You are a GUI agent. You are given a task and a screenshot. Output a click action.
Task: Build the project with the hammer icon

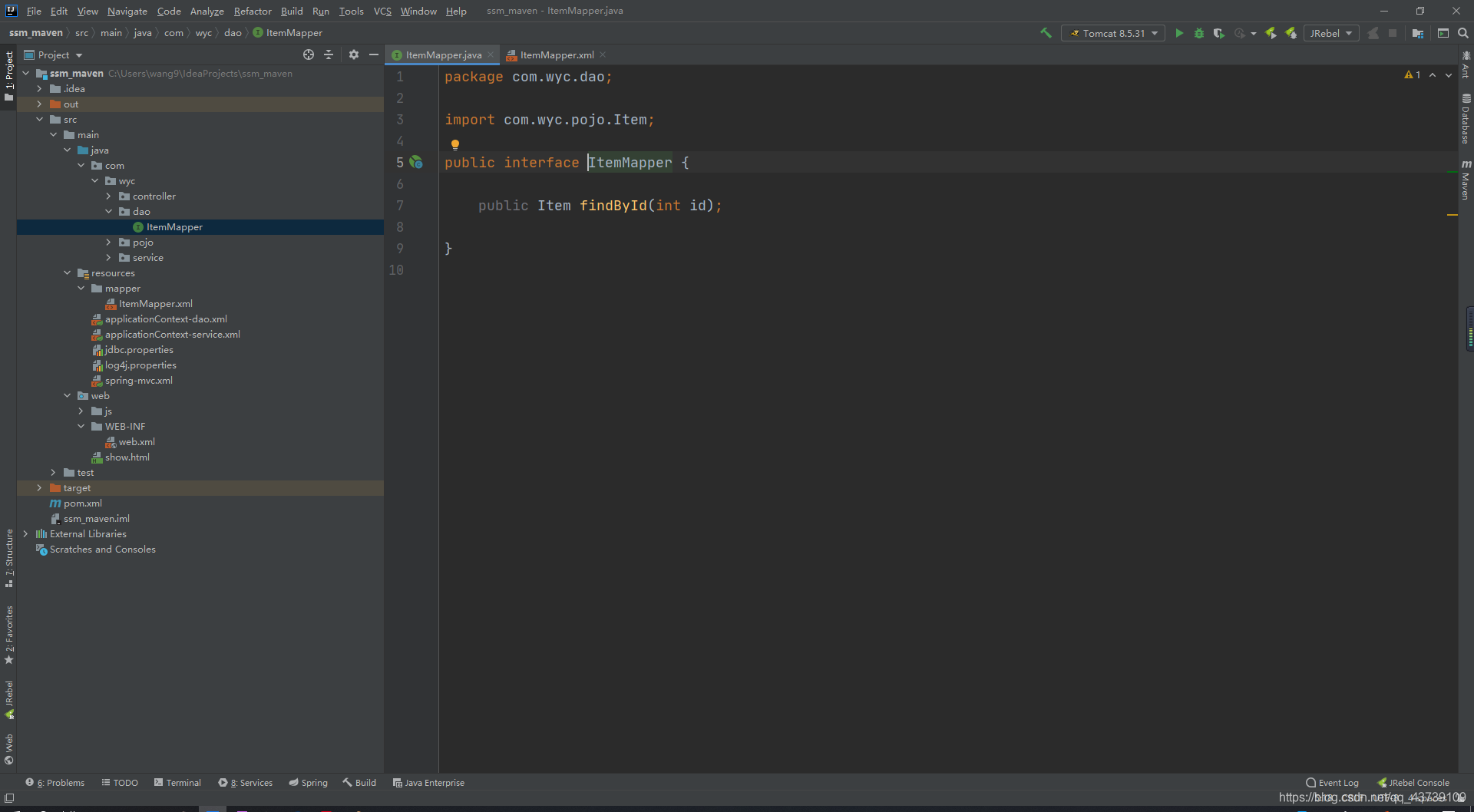(x=1046, y=33)
